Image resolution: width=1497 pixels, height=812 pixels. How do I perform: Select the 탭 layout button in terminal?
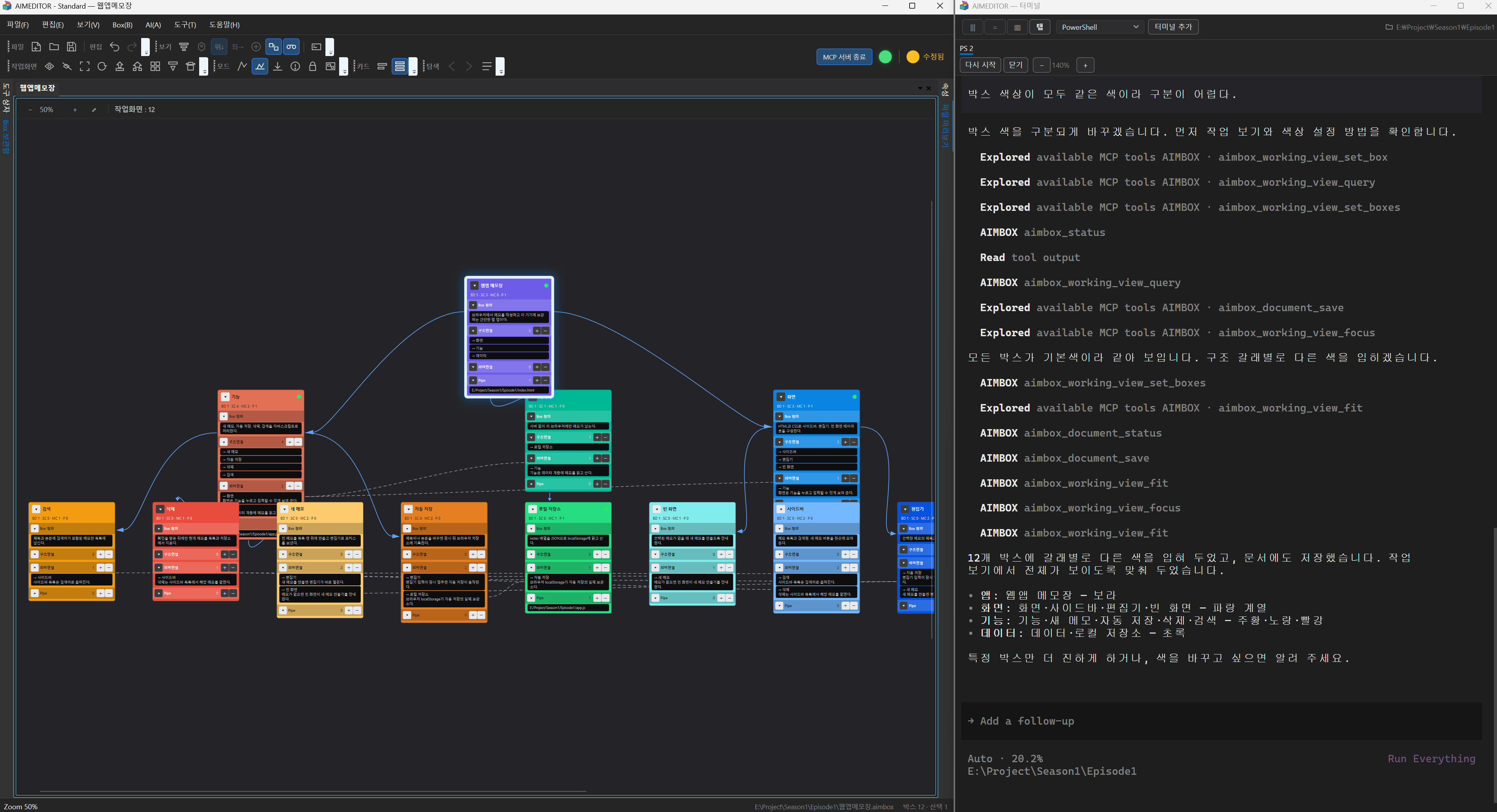click(x=1040, y=27)
